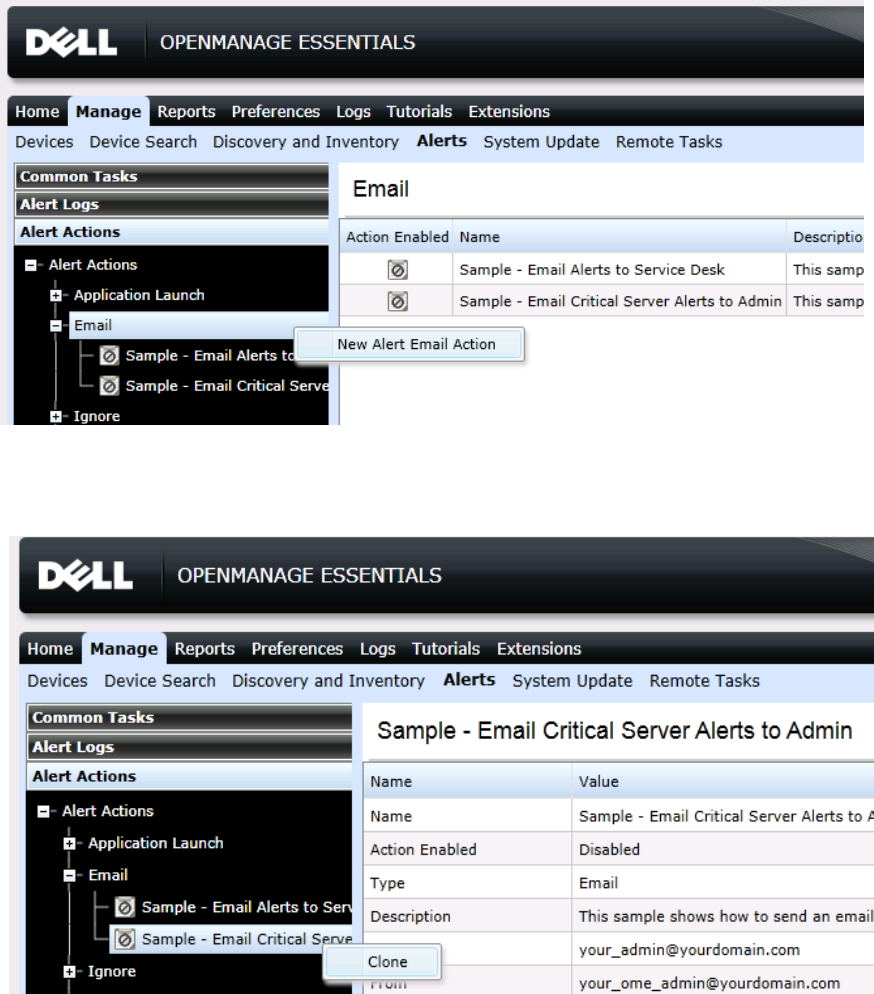Viewport: 874px width, 994px height.
Task: Collapse the Email node in upper screenshot tree
Action: pos(56,326)
